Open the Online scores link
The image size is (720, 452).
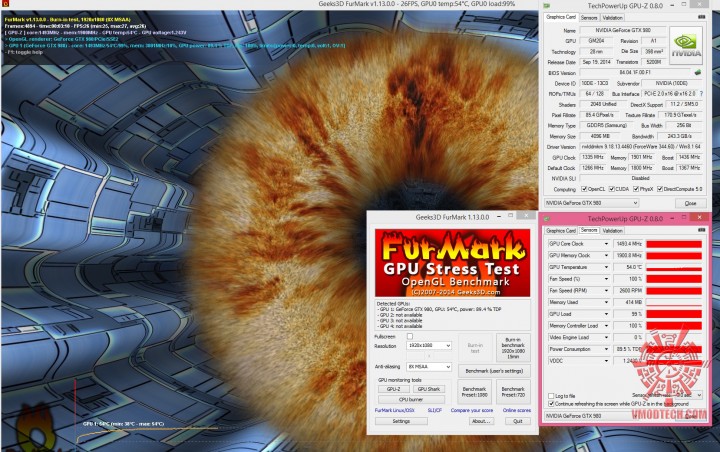pyautogui.click(x=517, y=410)
